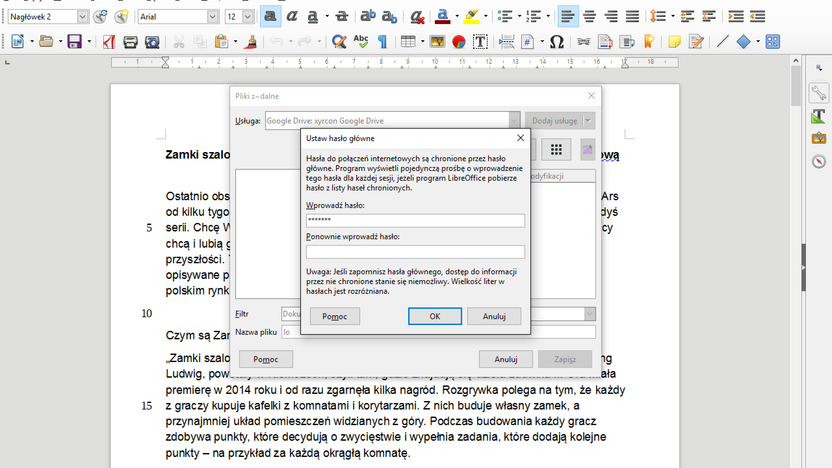832x468 pixels.
Task: Expand the paste options arrow
Action: pyautogui.click(x=235, y=41)
